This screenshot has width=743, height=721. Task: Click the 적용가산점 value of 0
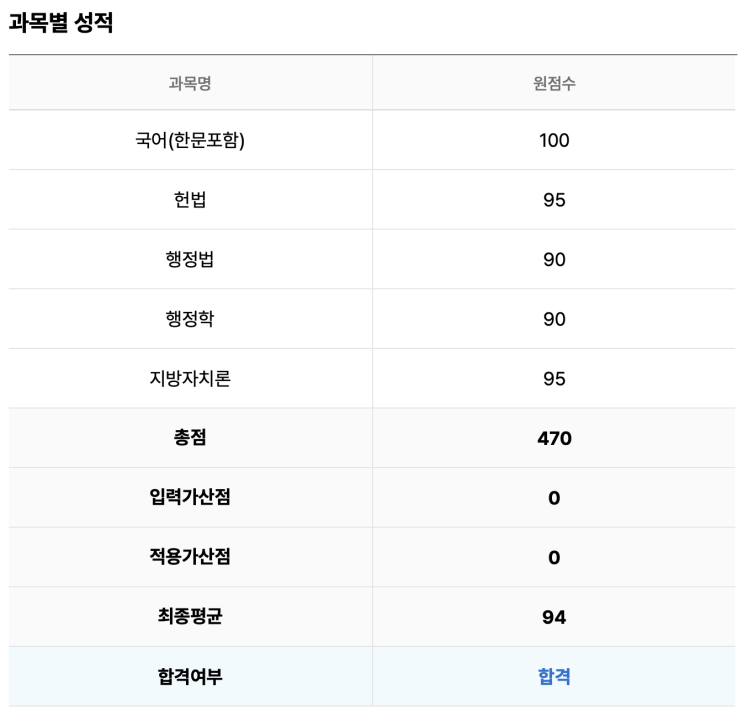554,558
